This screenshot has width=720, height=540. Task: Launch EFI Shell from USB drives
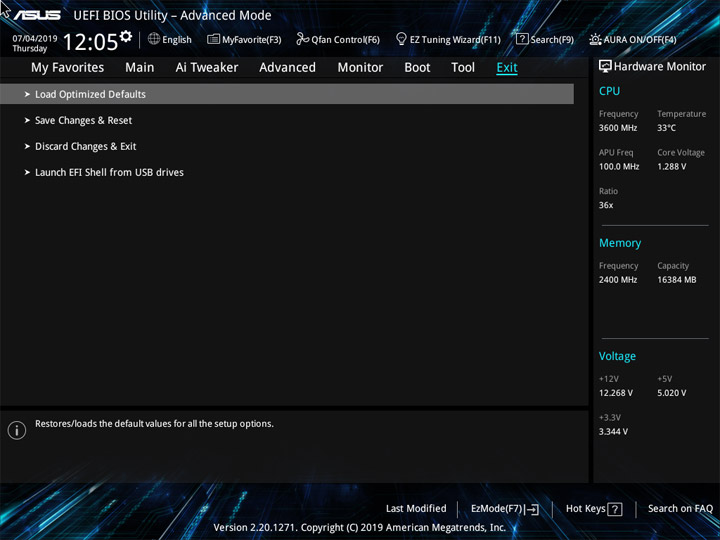[x=109, y=173]
